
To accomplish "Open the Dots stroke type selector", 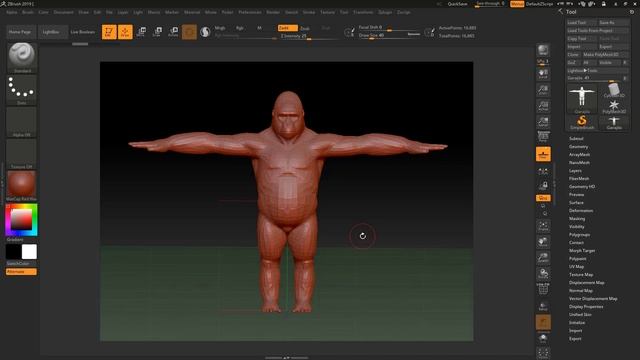I will pos(22,89).
